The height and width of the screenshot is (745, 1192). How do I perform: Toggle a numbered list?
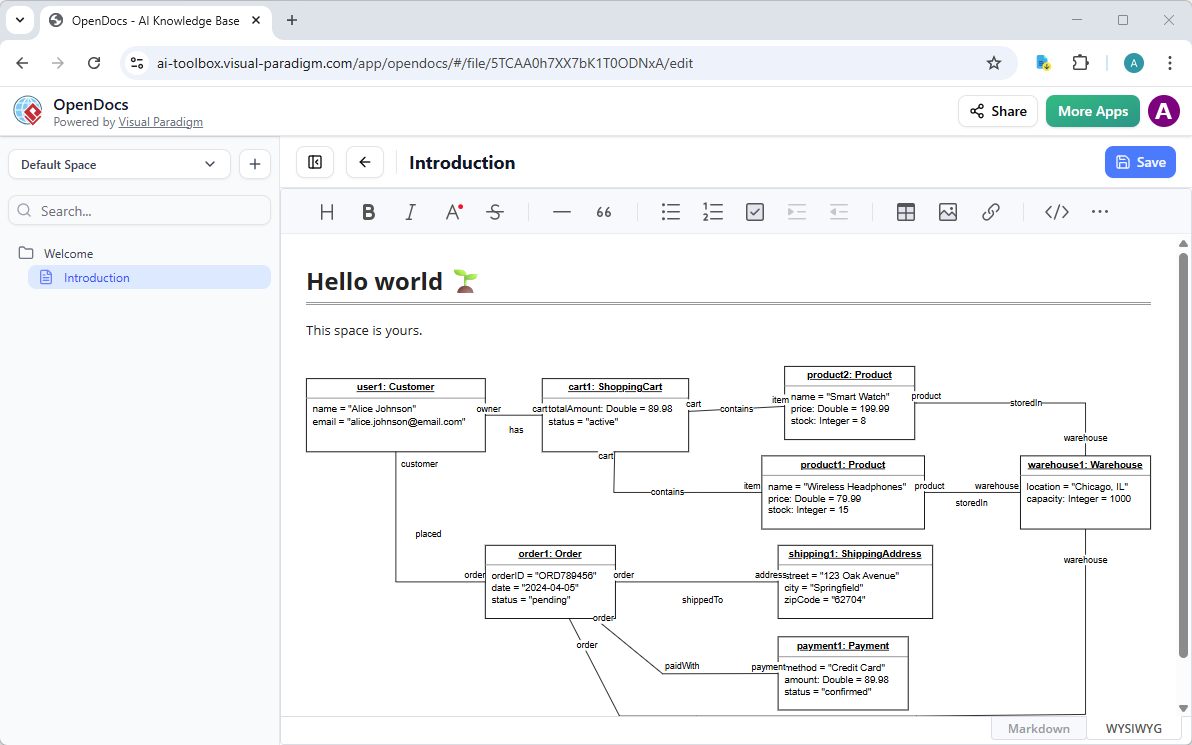pyautogui.click(x=712, y=211)
